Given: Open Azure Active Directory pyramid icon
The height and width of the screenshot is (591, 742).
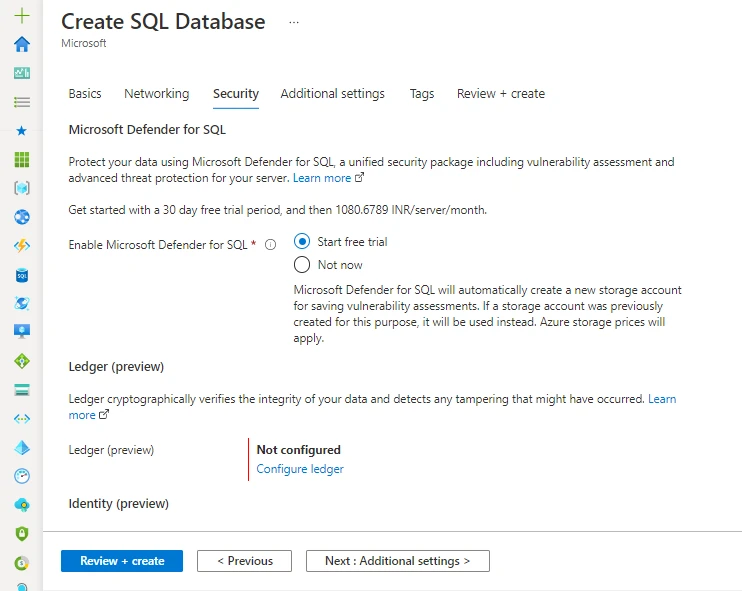Looking at the screenshot, I should [22, 448].
